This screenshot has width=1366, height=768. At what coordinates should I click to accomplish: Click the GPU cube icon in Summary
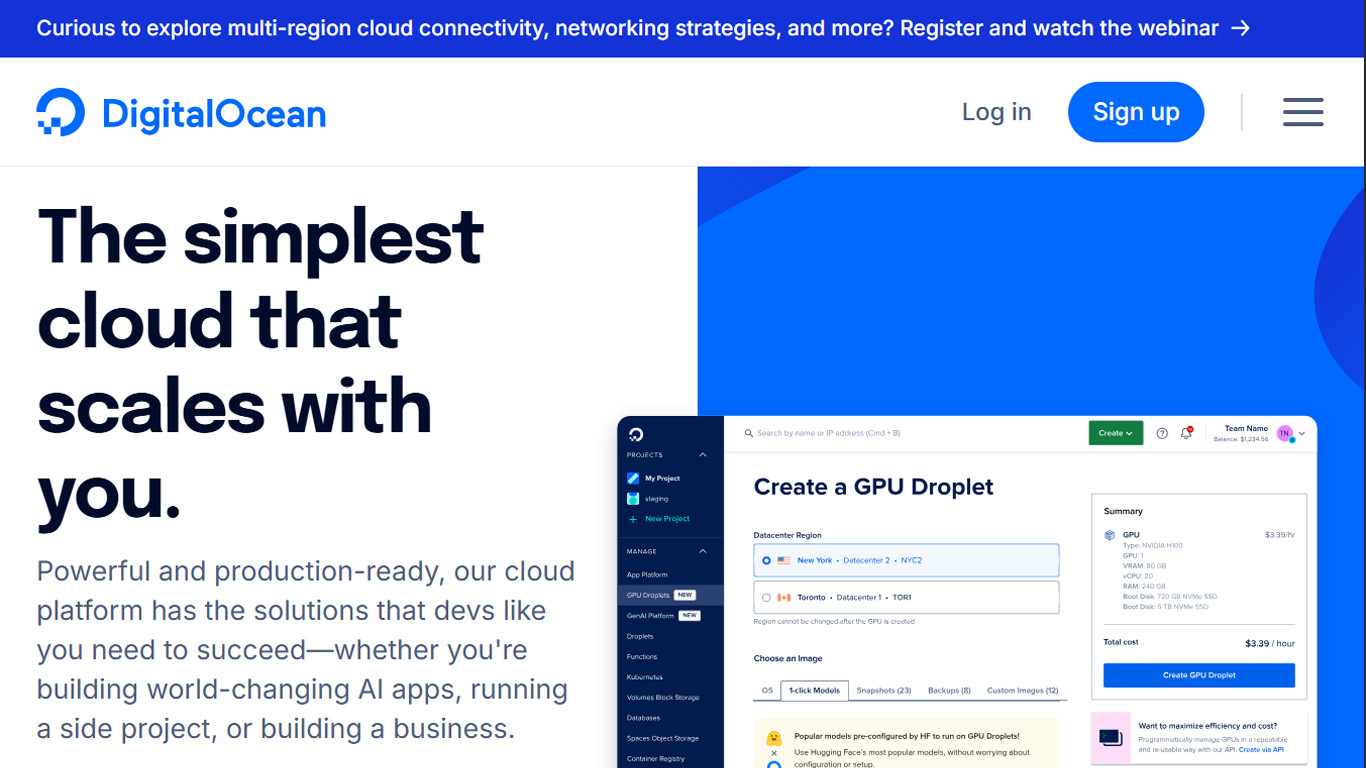click(1110, 535)
